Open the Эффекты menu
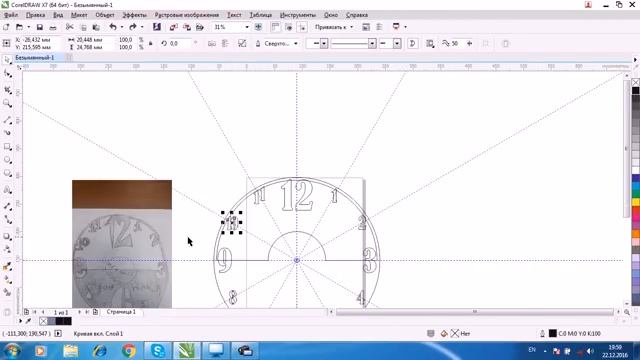The image size is (640, 360). tap(135, 15)
